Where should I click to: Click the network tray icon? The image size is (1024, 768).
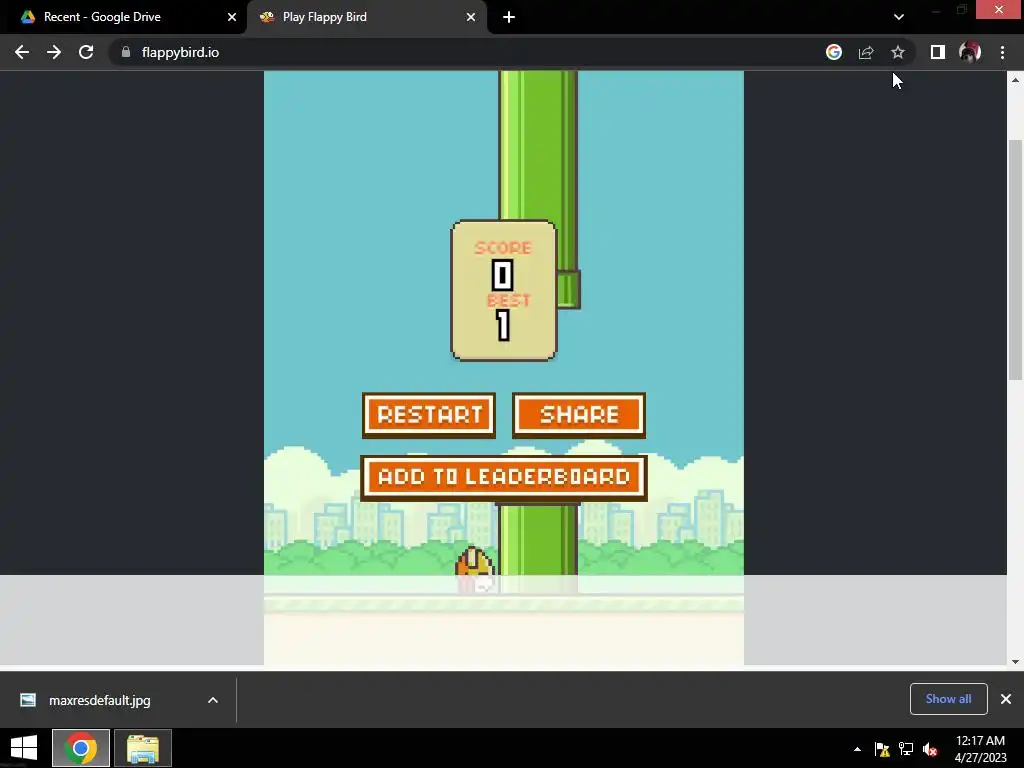(906, 749)
